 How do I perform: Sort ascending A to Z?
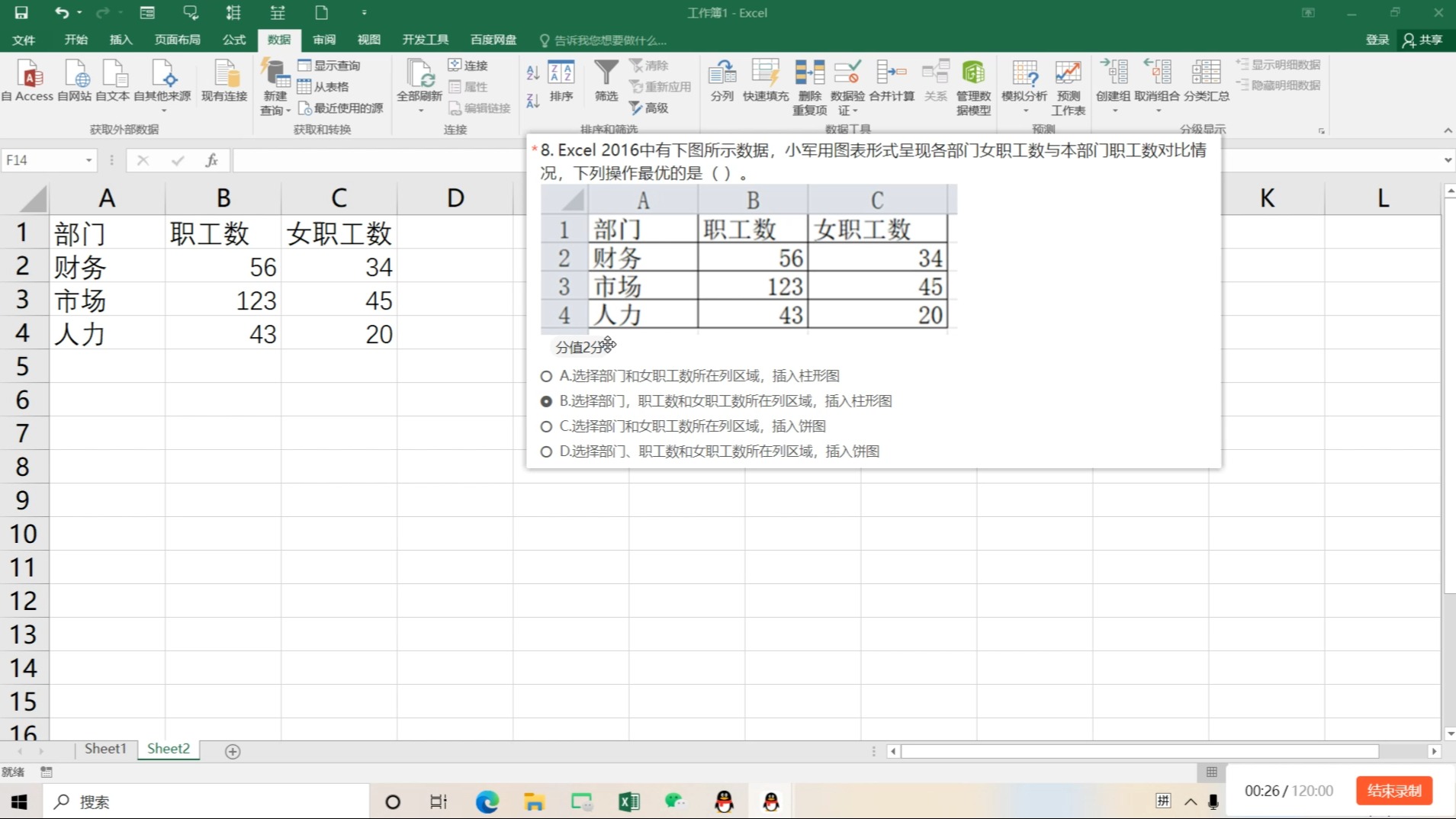(x=532, y=72)
